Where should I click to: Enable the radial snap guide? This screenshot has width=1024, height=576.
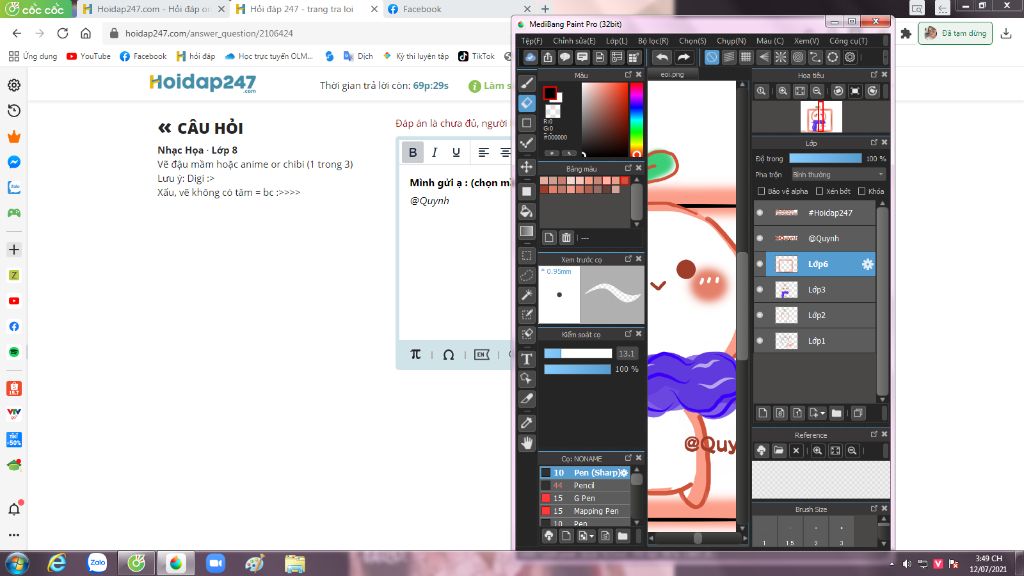(780, 57)
